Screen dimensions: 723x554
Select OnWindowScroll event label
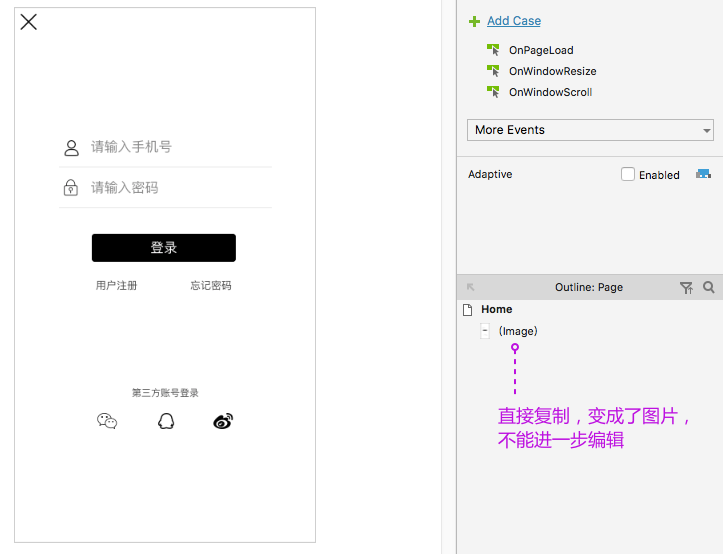coord(551,92)
